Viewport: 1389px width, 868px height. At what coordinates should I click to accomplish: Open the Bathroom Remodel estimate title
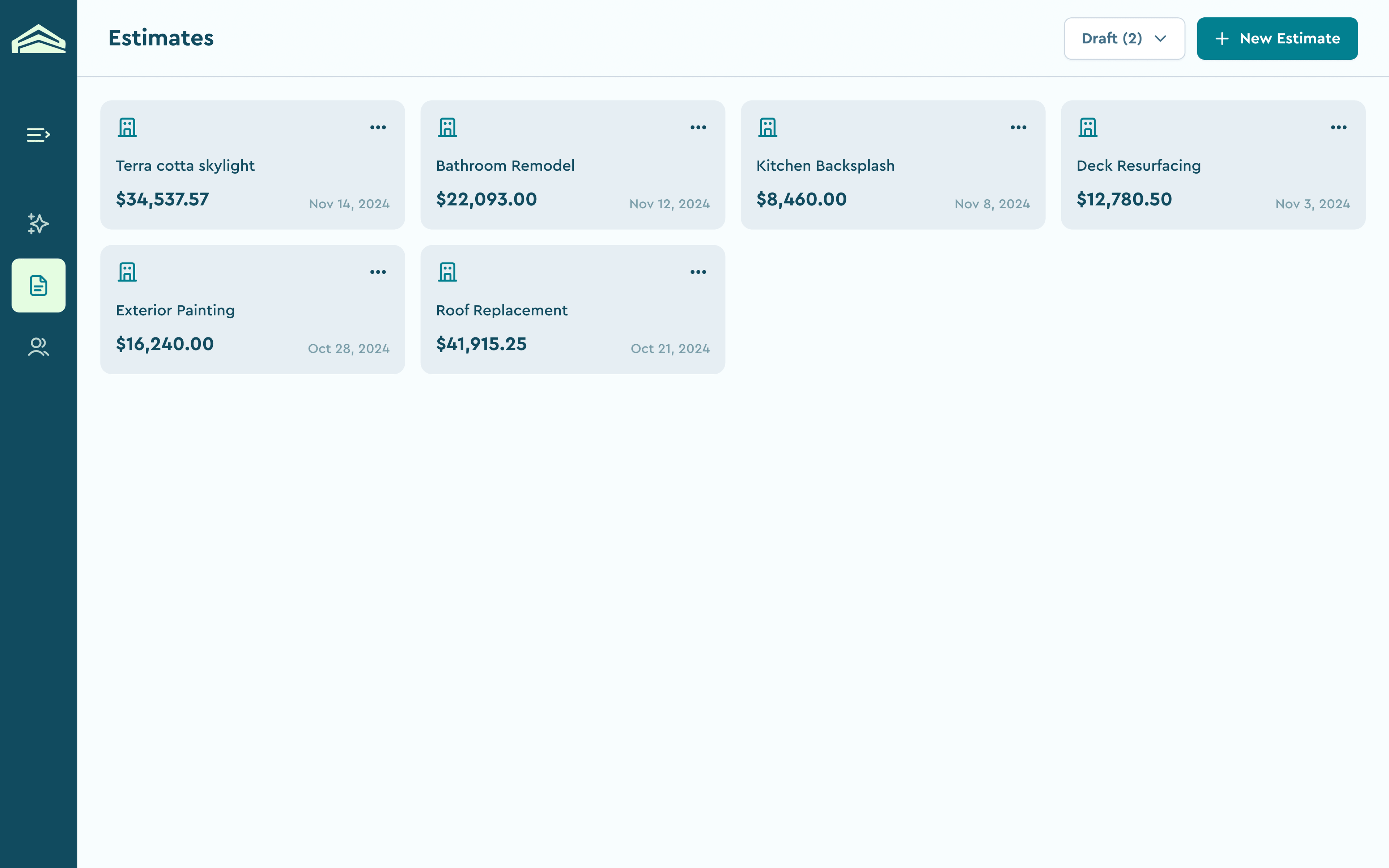coord(505,166)
